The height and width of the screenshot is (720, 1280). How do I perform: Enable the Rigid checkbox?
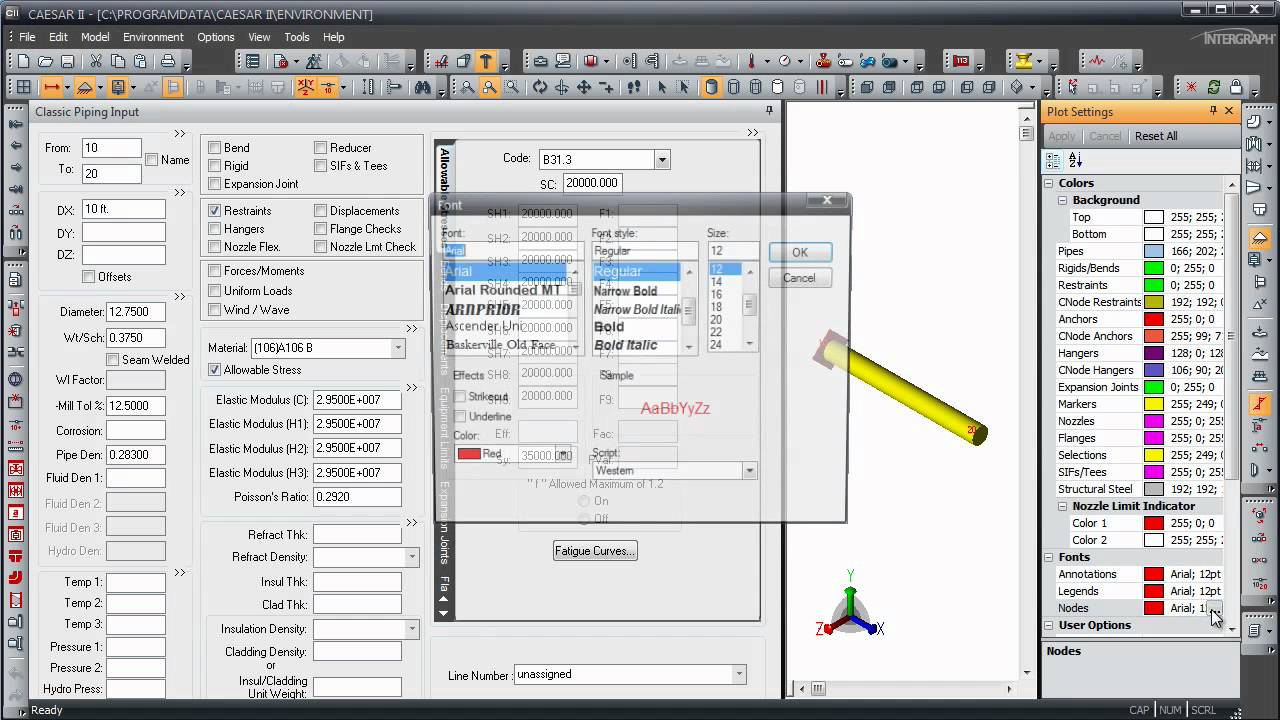pyautogui.click(x=214, y=166)
